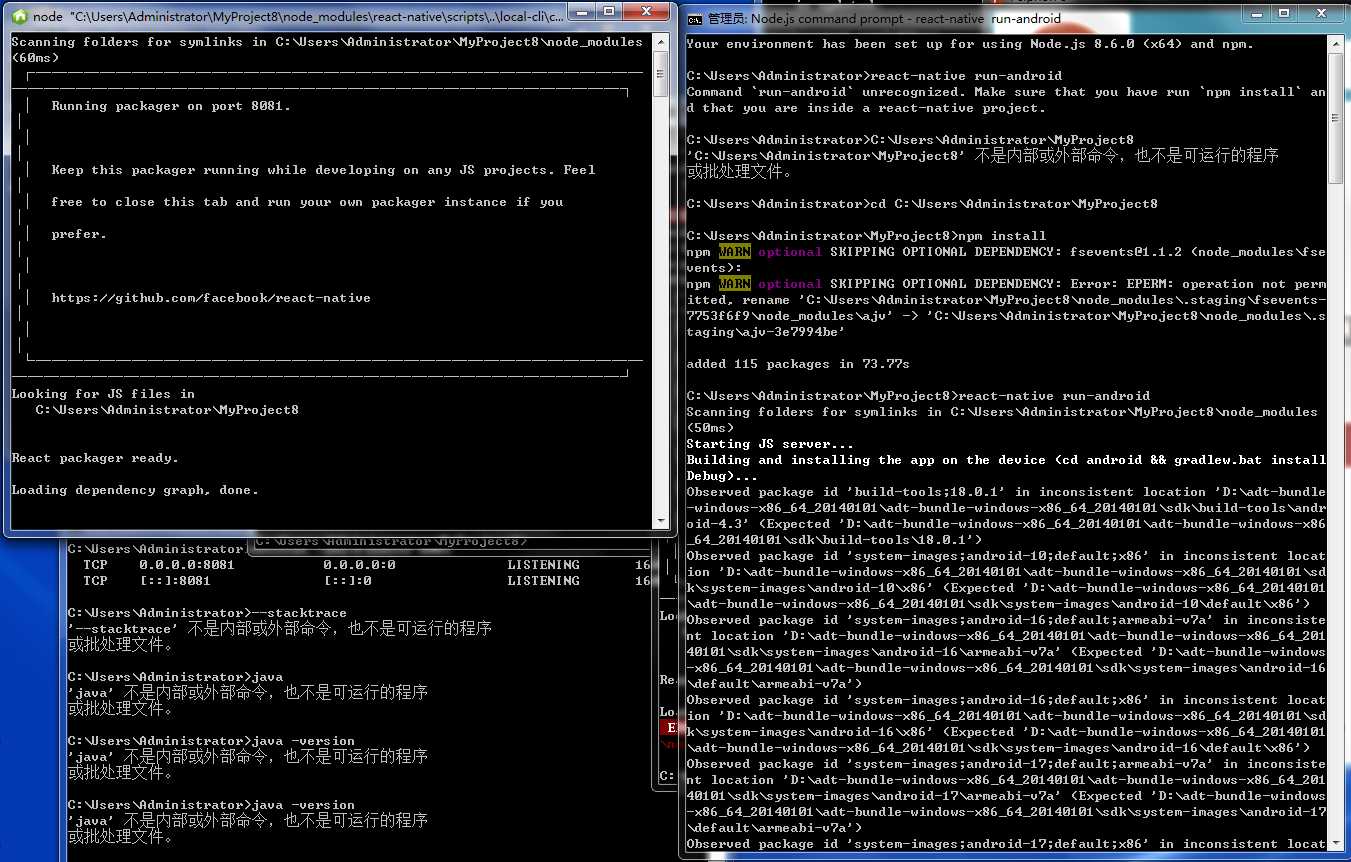Click the scroll-up arrow in the Node.js command prompt
The width and height of the screenshot is (1351, 862).
(x=1337, y=43)
